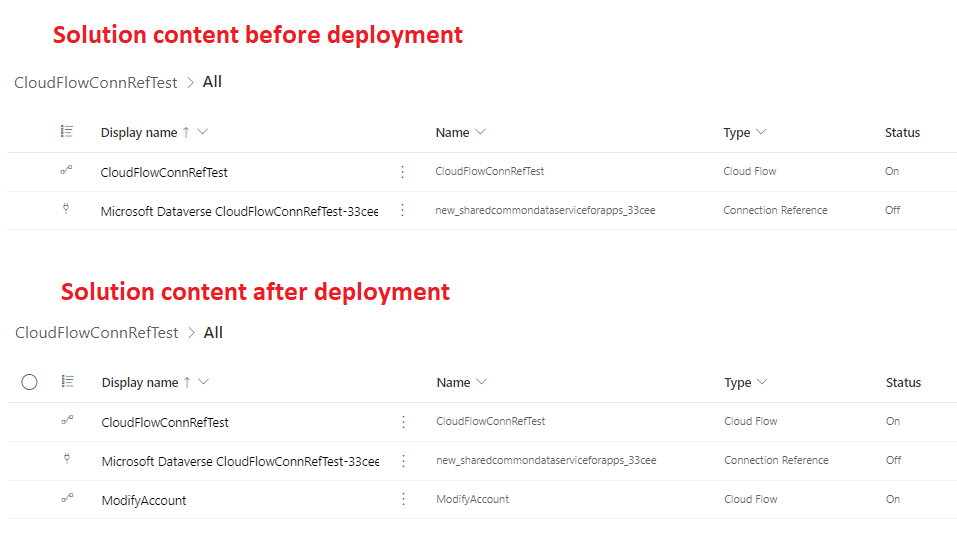Expand Display name dropdown in before-deployment table
This screenshot has width=957, height=545.
(203, 132)
